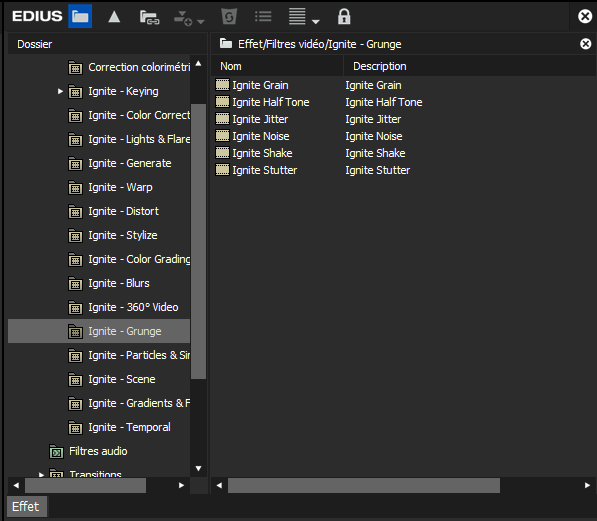
Task: Click the Dossier panel header
Action: [107, 44]
